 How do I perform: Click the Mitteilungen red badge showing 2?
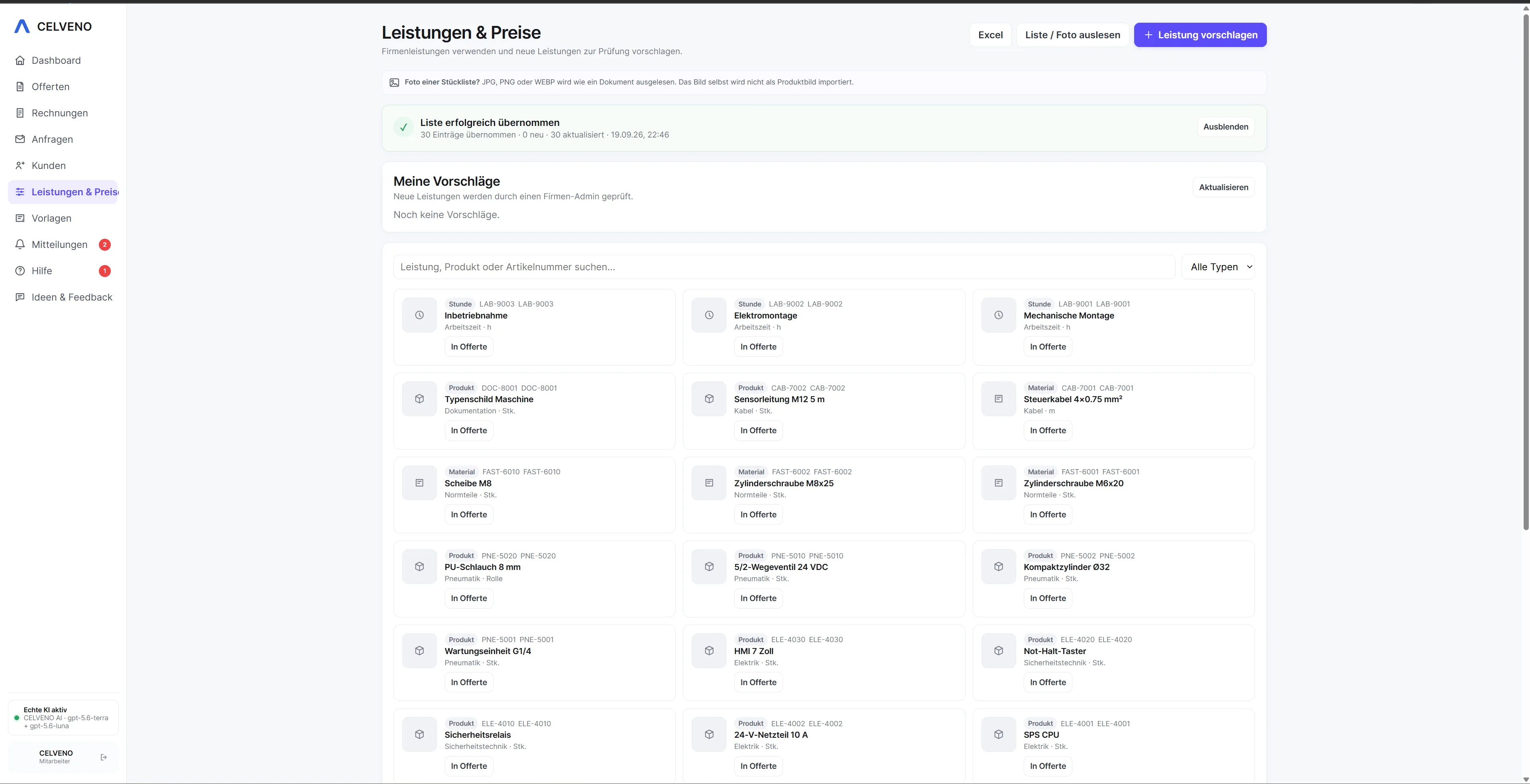(104, 245)
